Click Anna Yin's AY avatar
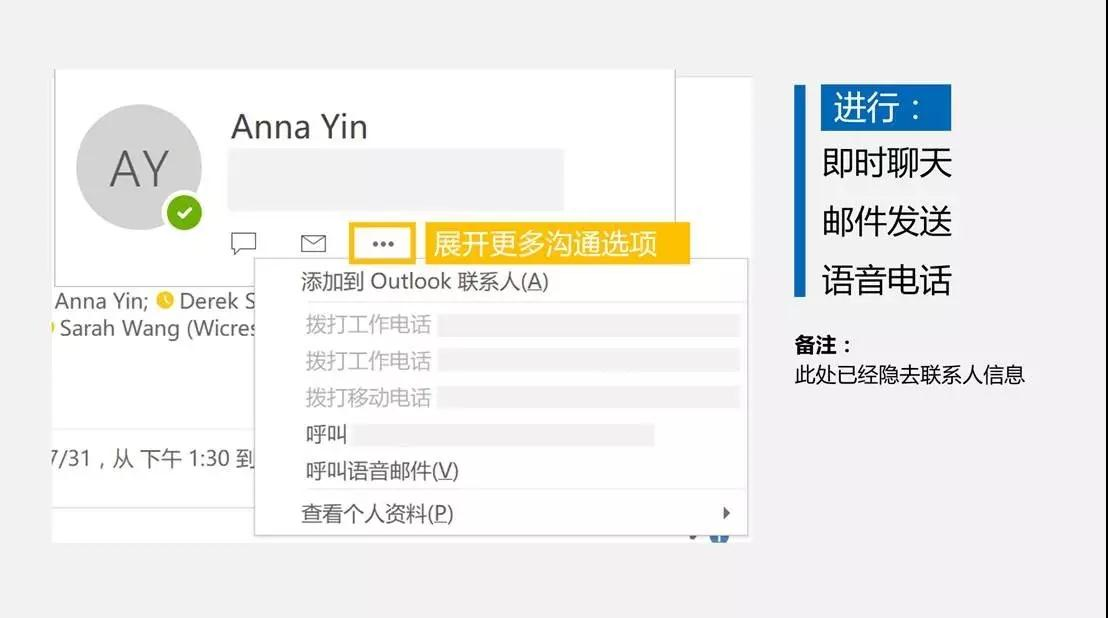Screen dimensions: 1108x618 pos(139,167)
